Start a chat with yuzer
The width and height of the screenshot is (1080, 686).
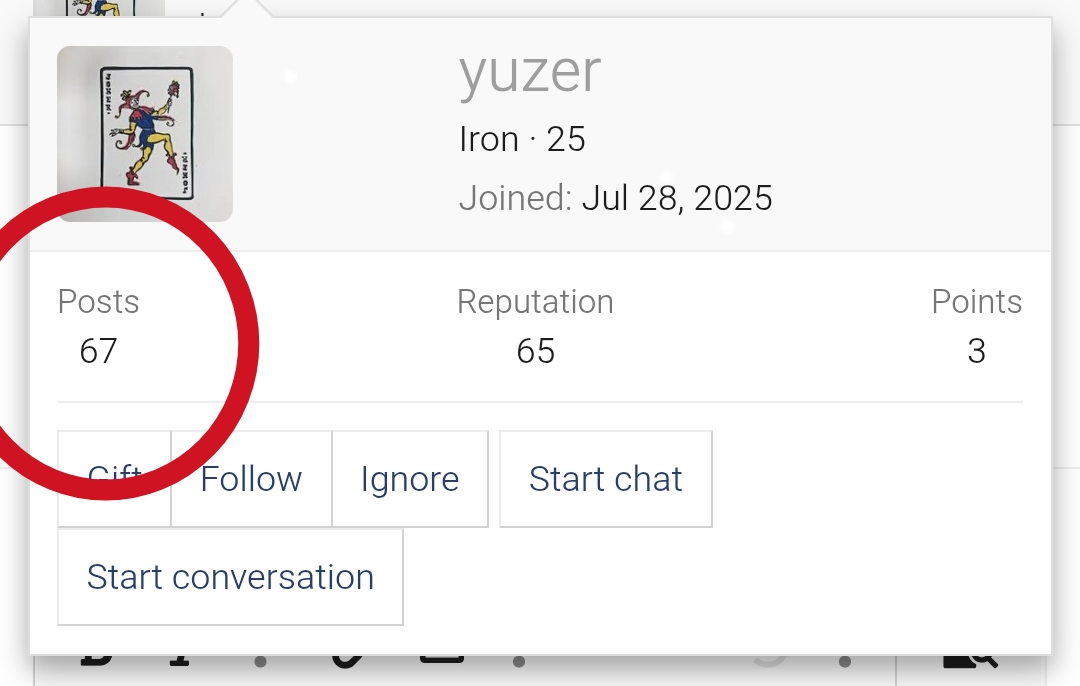(605, 479)
